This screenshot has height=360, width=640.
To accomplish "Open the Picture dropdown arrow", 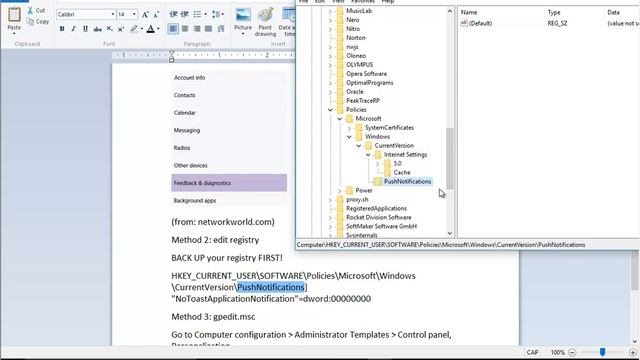I will [x=243, y=34].
